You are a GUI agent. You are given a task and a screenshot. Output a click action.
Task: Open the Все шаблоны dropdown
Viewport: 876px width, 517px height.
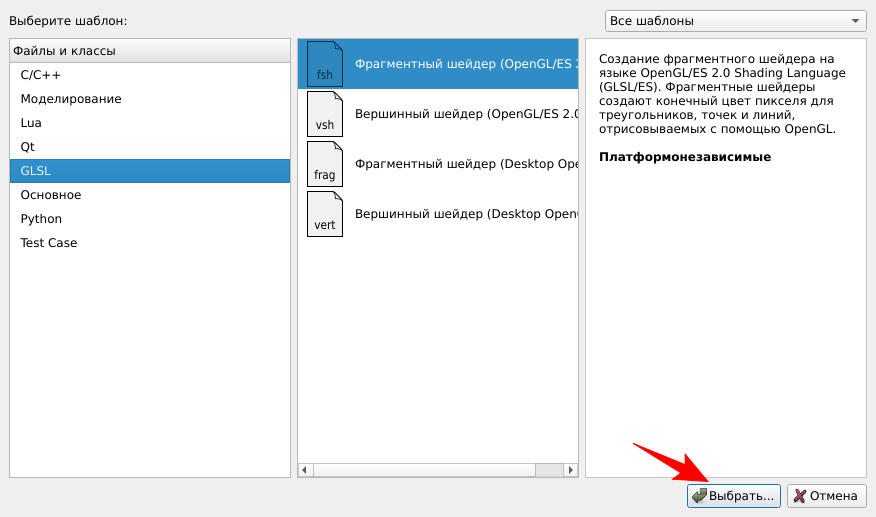(x=735, y=21)
